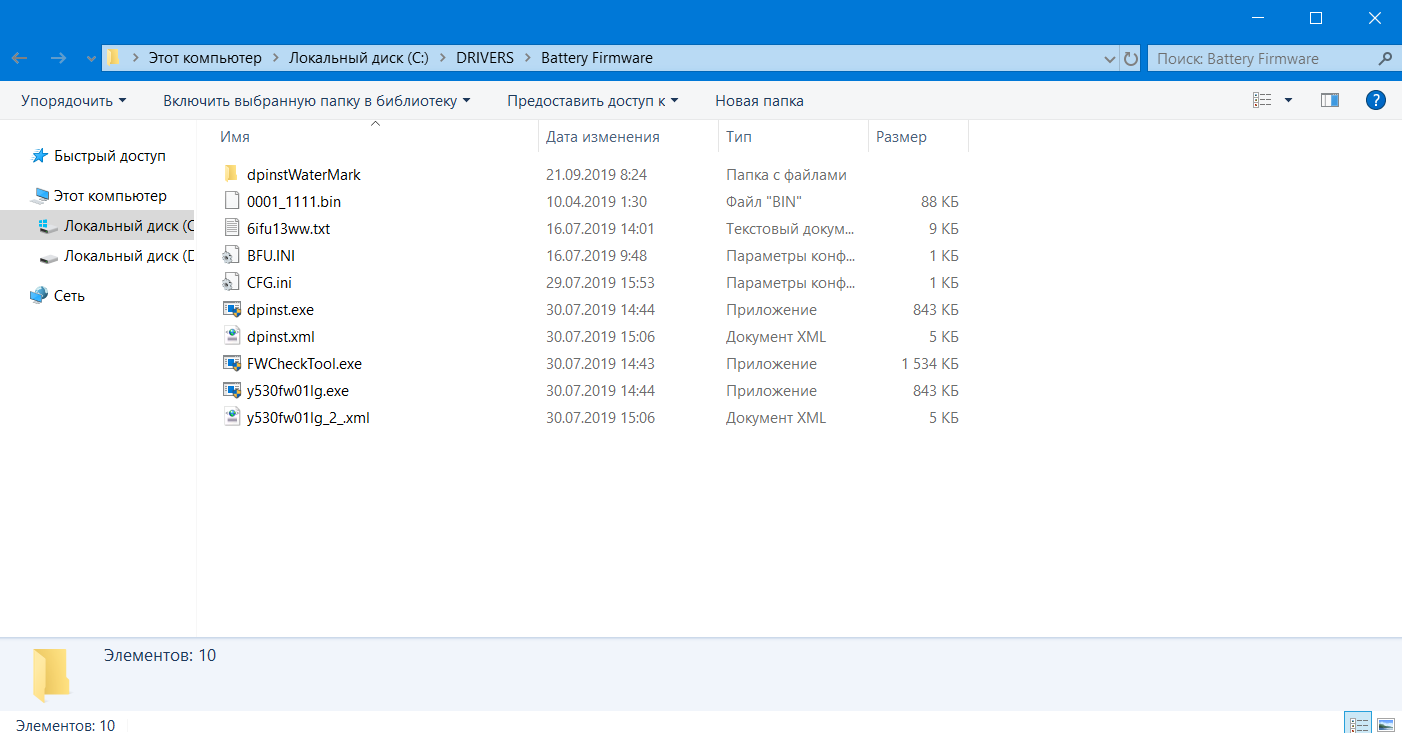Select the file name y530fw01lg_2_.xml
Image resolution: width=1402 pixels, height=733 pixels.
(308, 418)
